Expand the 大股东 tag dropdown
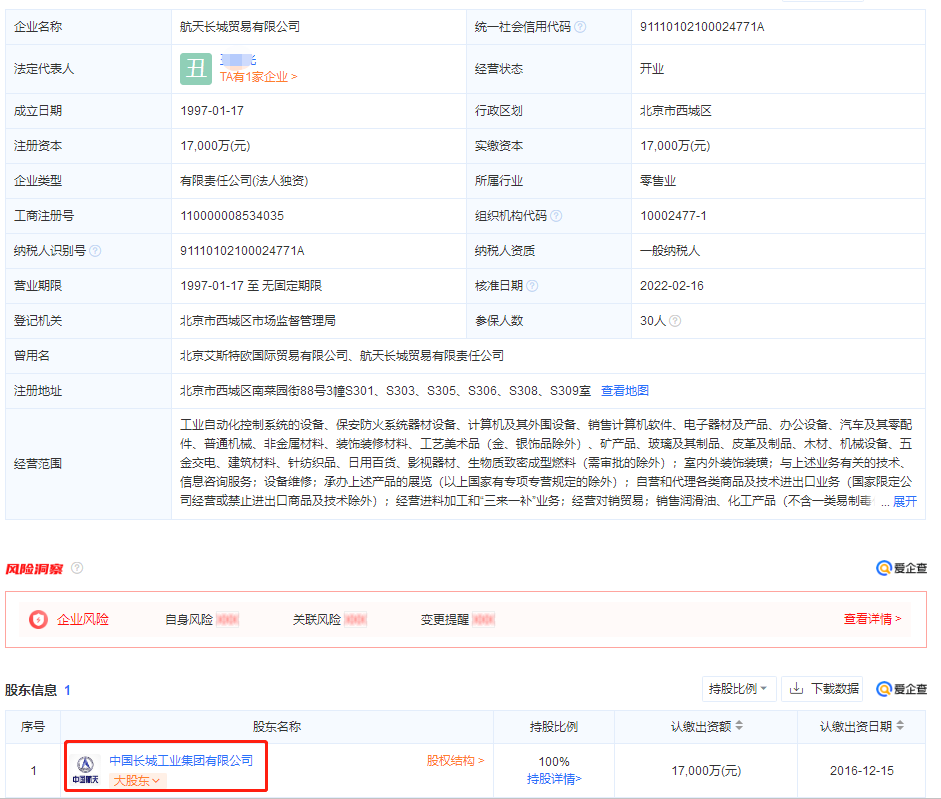 pyautogui.click(x=137, y=781)
